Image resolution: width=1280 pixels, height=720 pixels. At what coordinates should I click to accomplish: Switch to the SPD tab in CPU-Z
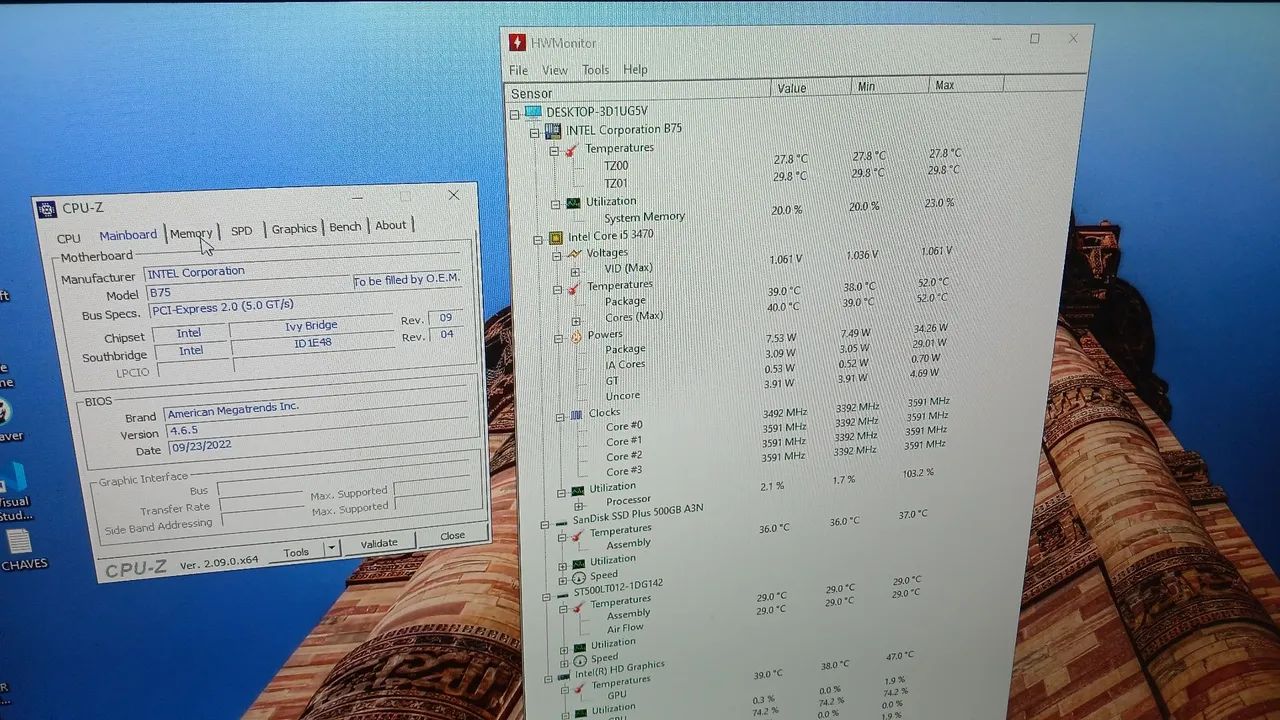(242, 230)
